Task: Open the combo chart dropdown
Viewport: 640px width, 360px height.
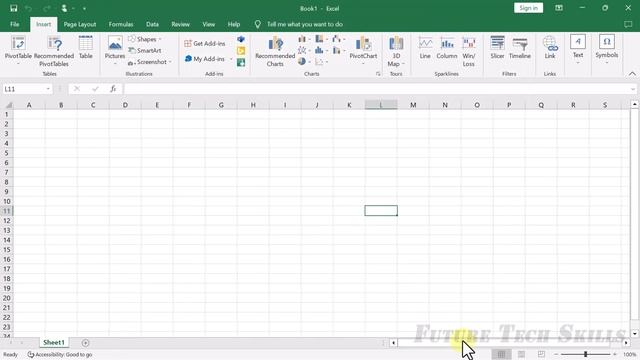Action: 339,51
